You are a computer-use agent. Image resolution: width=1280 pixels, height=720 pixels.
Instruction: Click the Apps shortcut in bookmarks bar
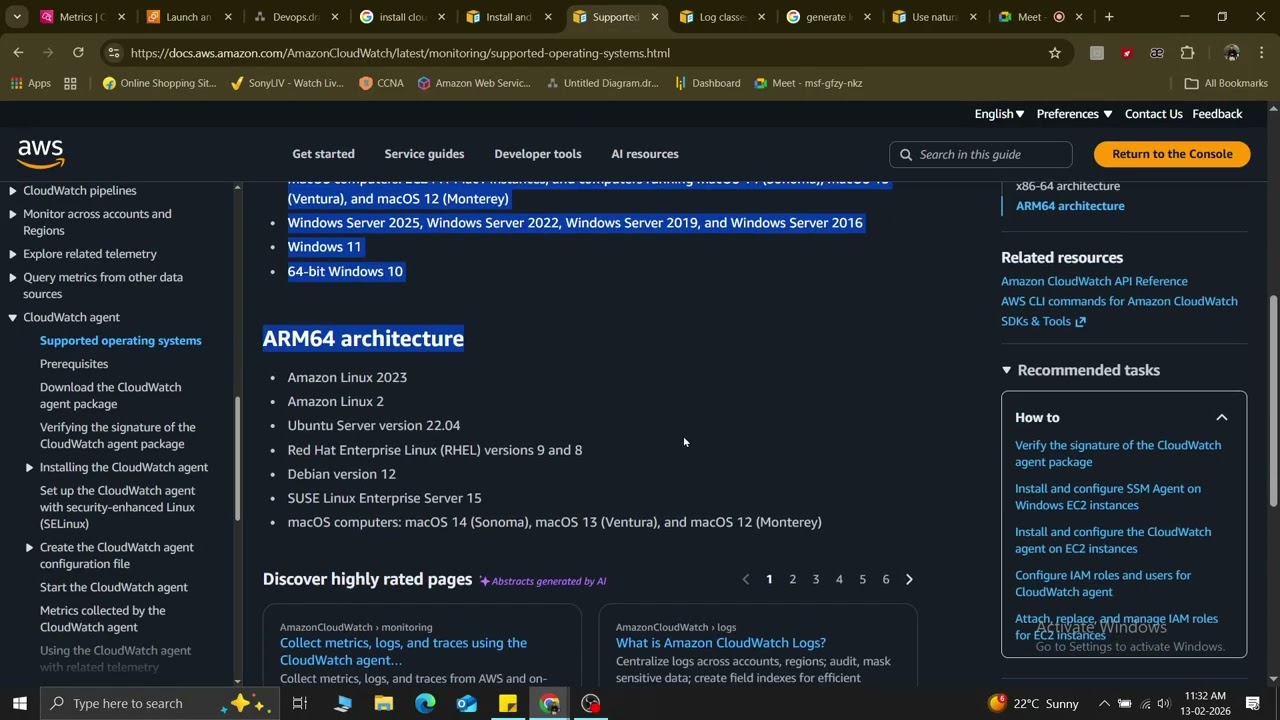31,83
